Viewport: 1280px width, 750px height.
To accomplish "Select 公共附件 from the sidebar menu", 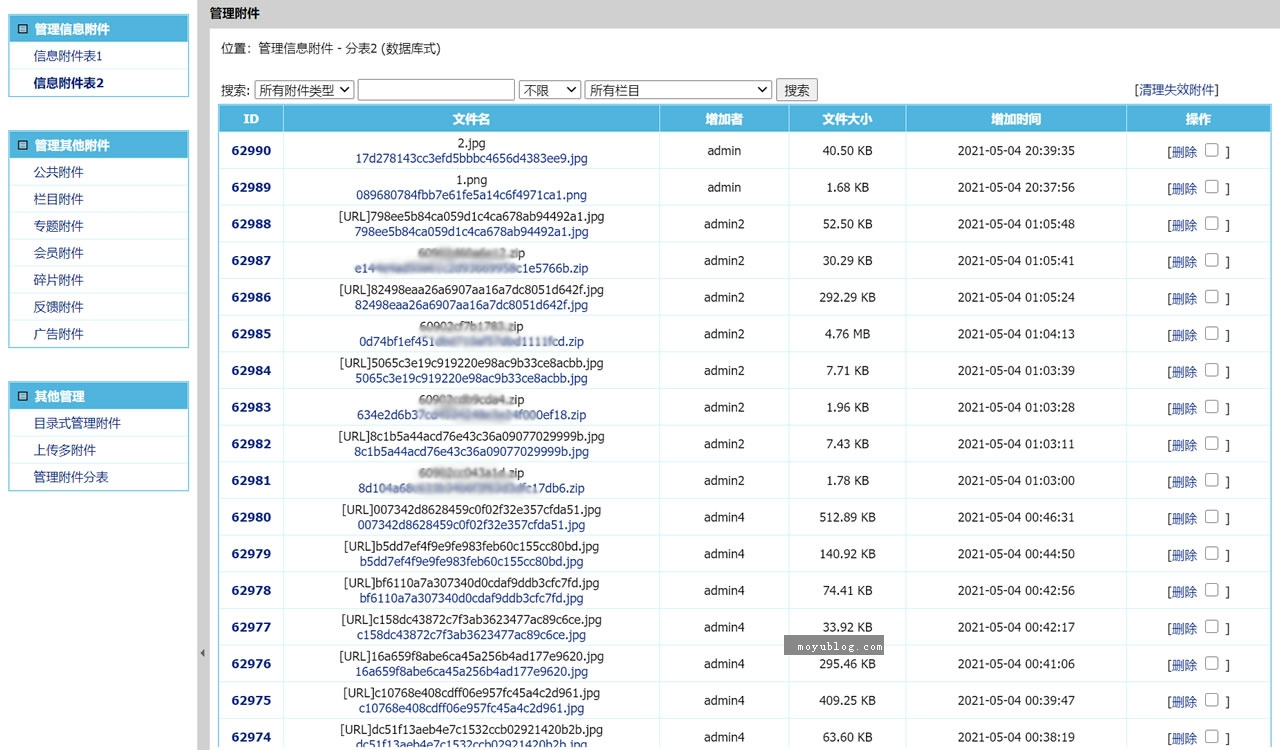I will coord(57,171).
